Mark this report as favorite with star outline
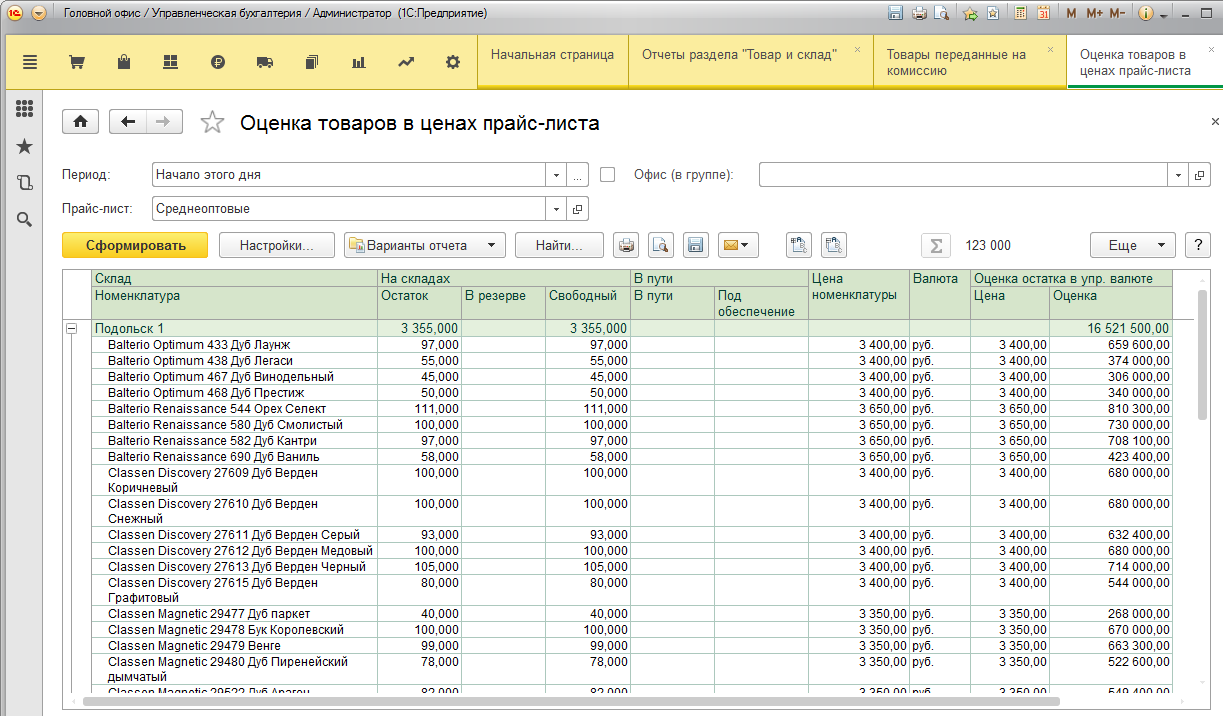This screenshot has width=1223, height=716. pos(212,122)
